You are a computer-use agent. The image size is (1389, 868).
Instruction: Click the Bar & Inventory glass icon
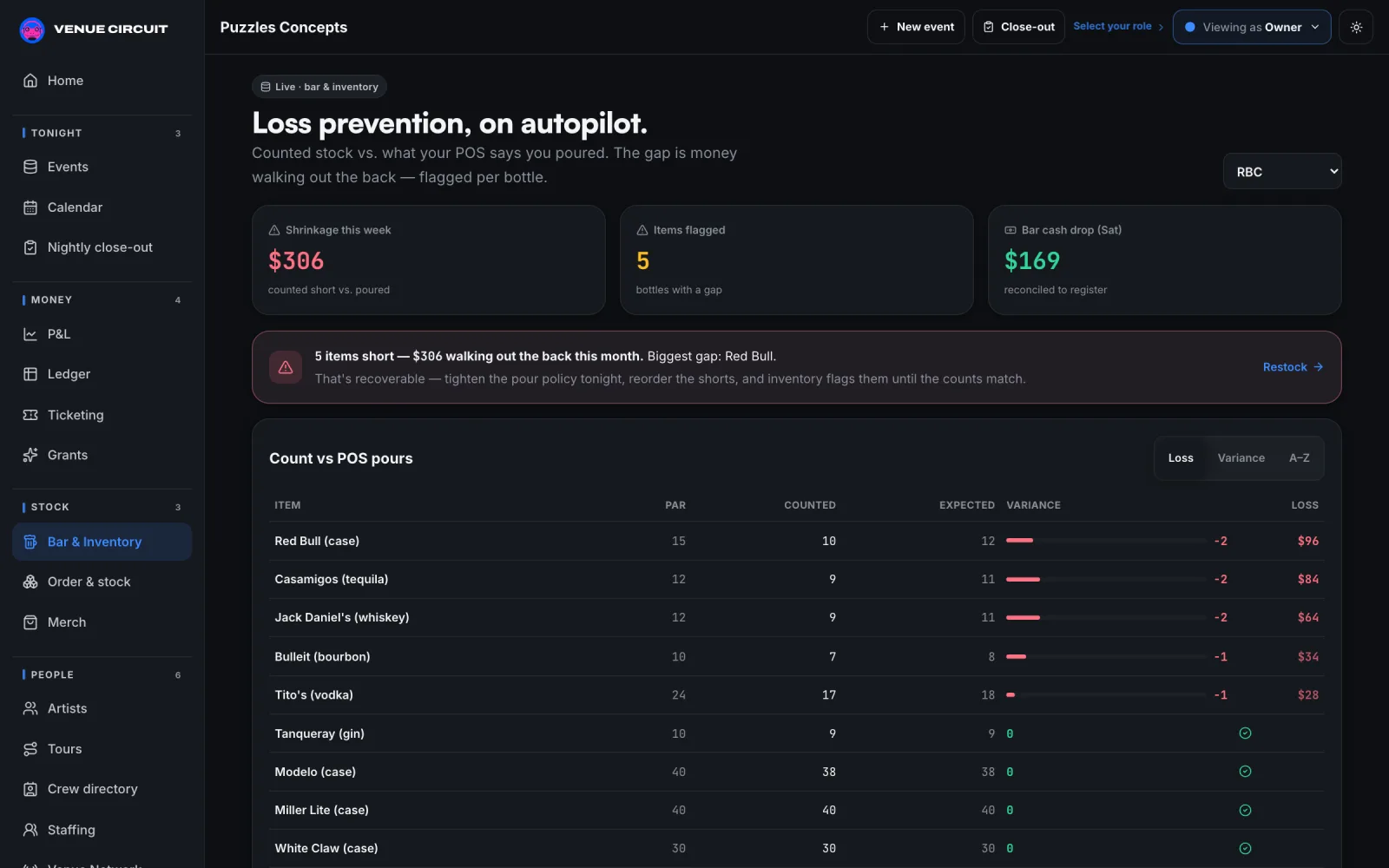pos(30,542)
